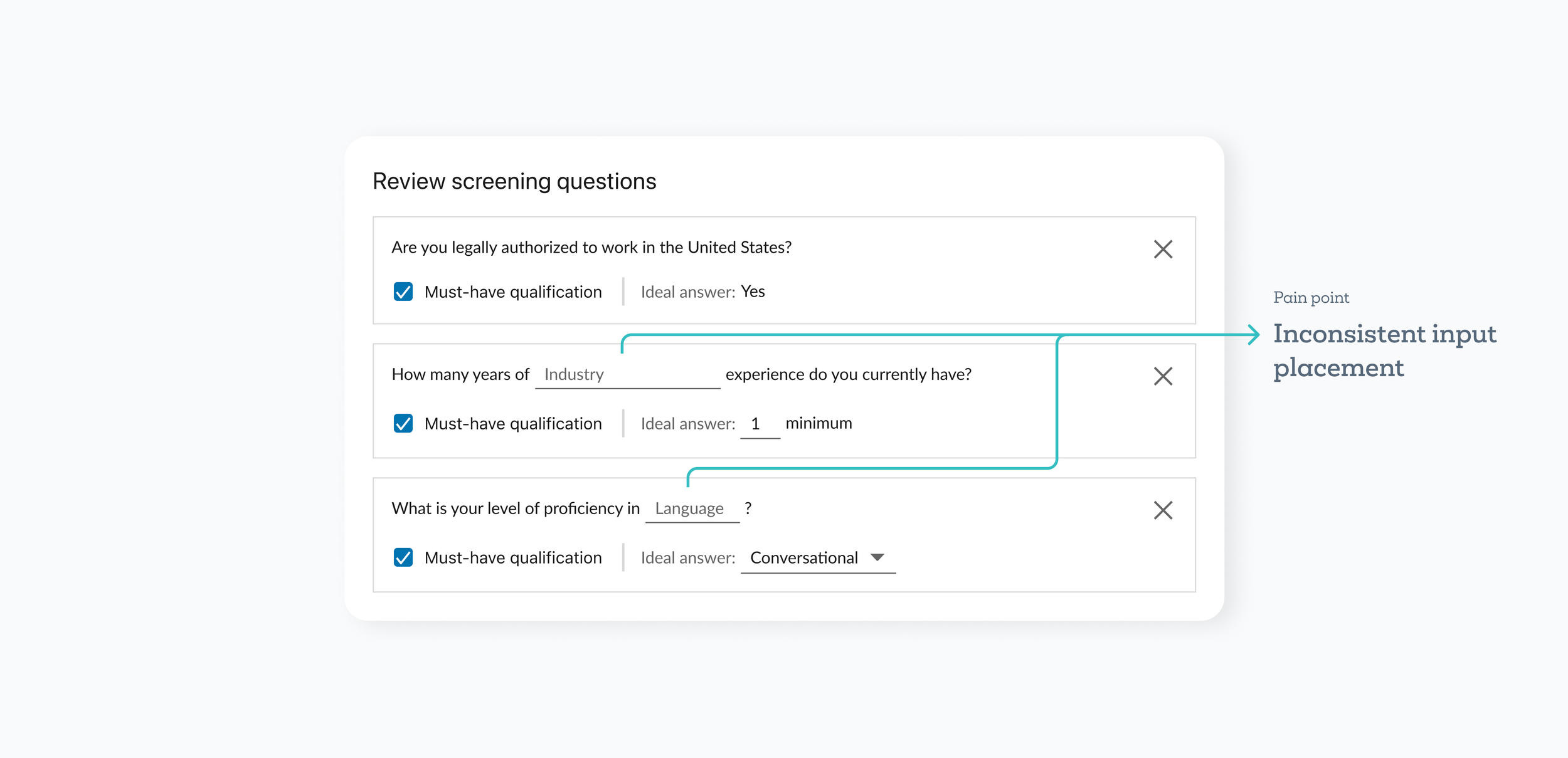Click the Must-have qualification label in first question
1568x758 pixels.
coord(512,292)
